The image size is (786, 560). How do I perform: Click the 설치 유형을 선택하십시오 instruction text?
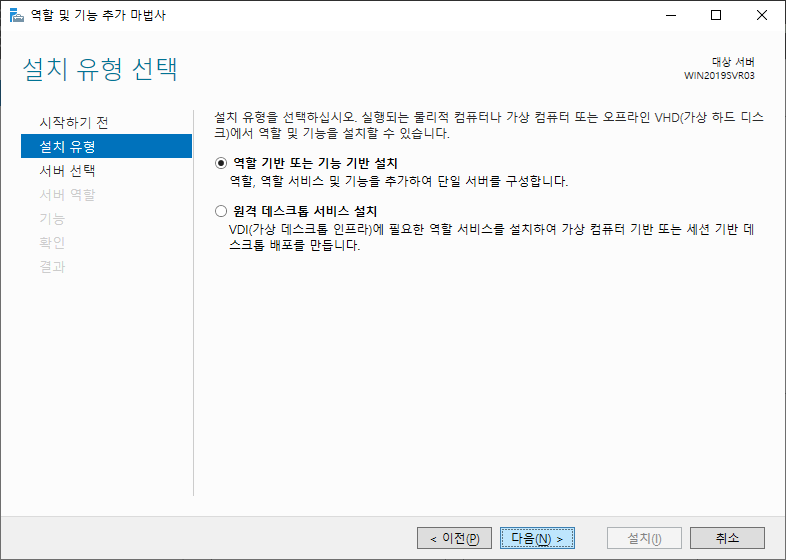coord(489,125)
